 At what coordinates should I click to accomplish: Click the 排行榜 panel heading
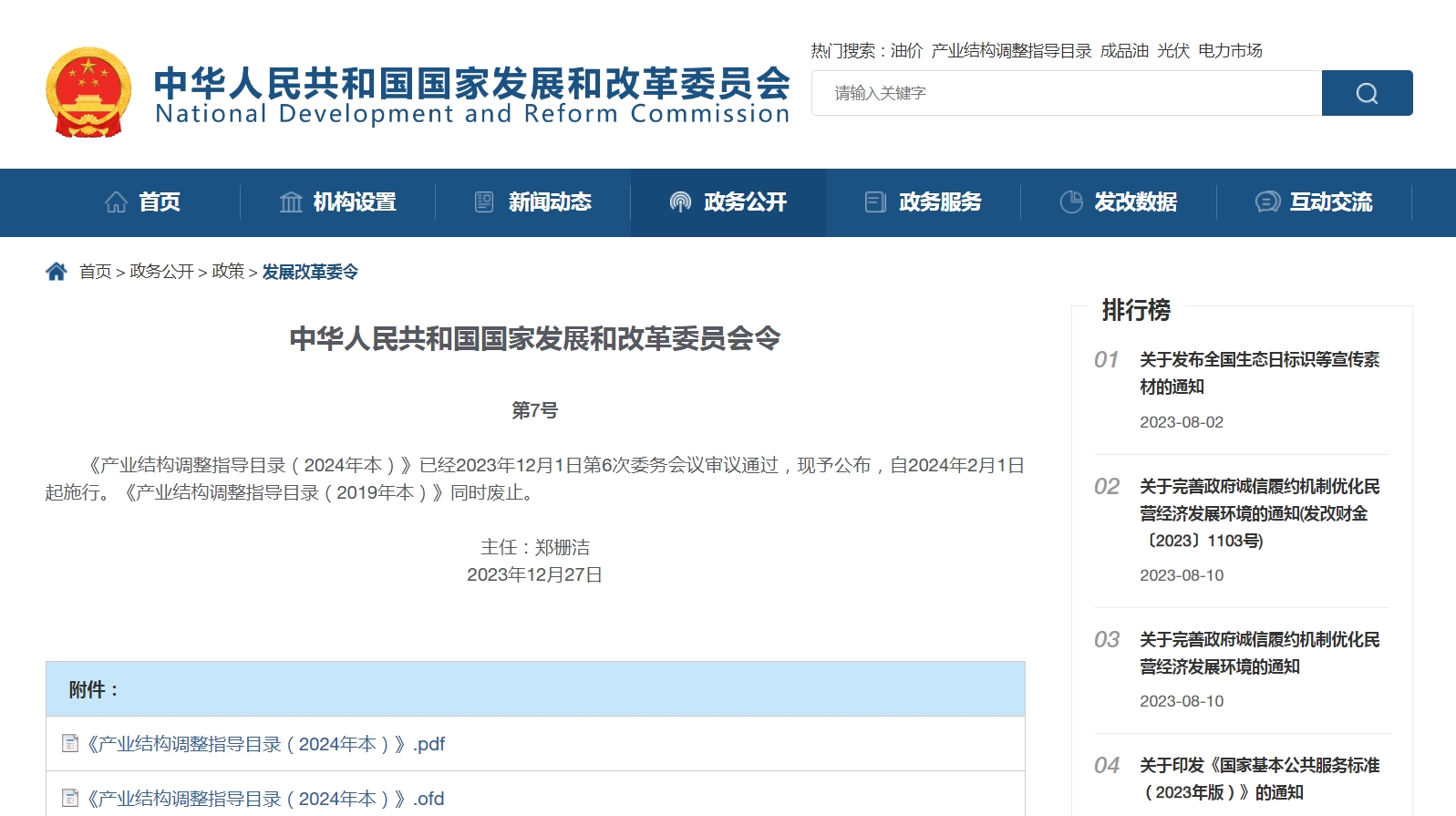pyautogui.click(x=1136, y=310)
